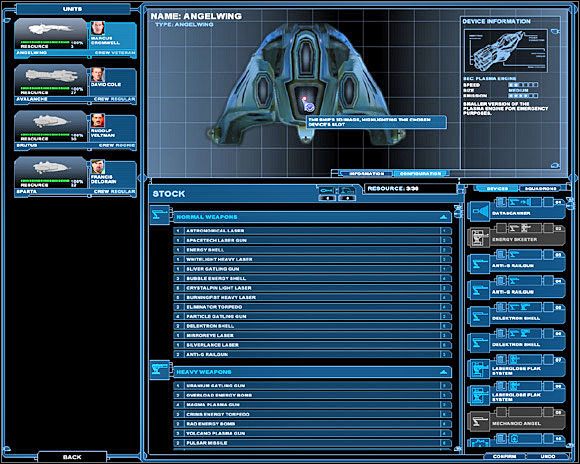Image resolution: width=580 pixels, height=464 pixels.
Task: Select Bubble Energy Shell in stock
Action: point(313,278)
